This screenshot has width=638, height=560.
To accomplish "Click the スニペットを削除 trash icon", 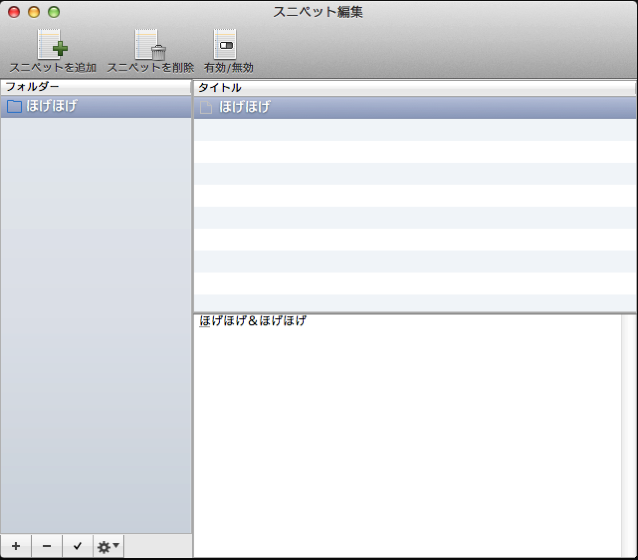I will 150,45.
